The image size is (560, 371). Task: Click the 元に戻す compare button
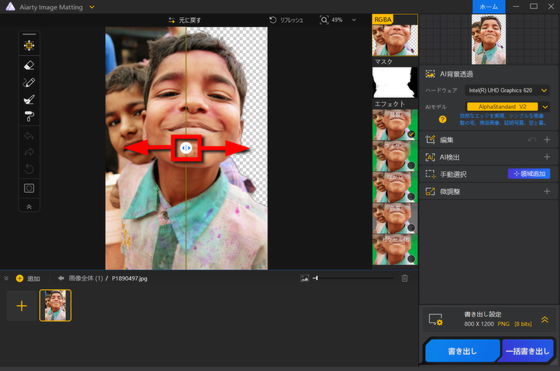[x=184, y=20]
